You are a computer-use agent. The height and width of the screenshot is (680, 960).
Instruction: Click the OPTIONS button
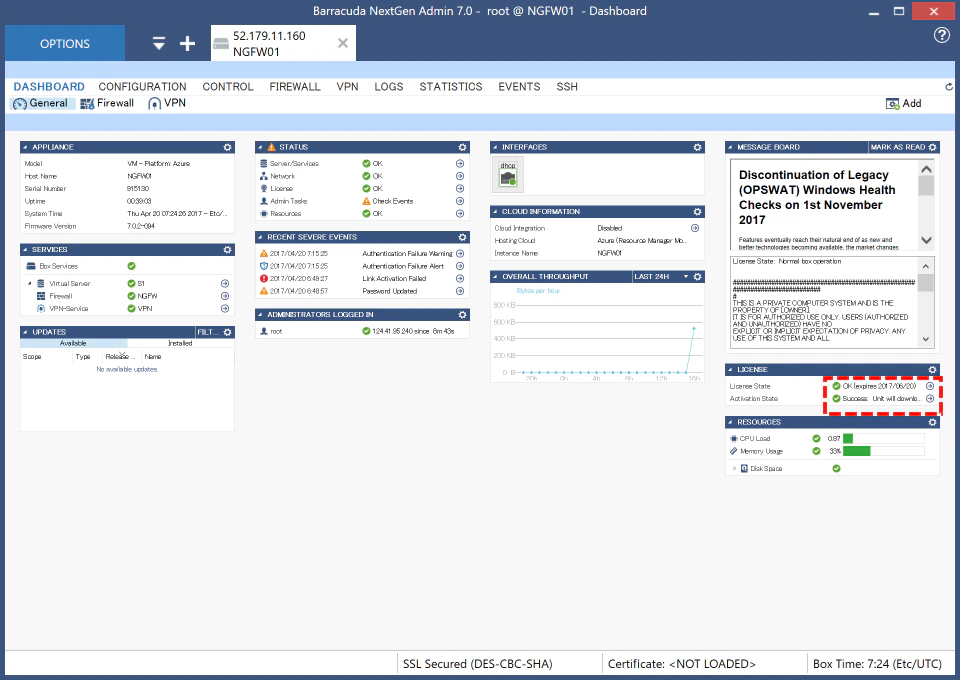65,43
